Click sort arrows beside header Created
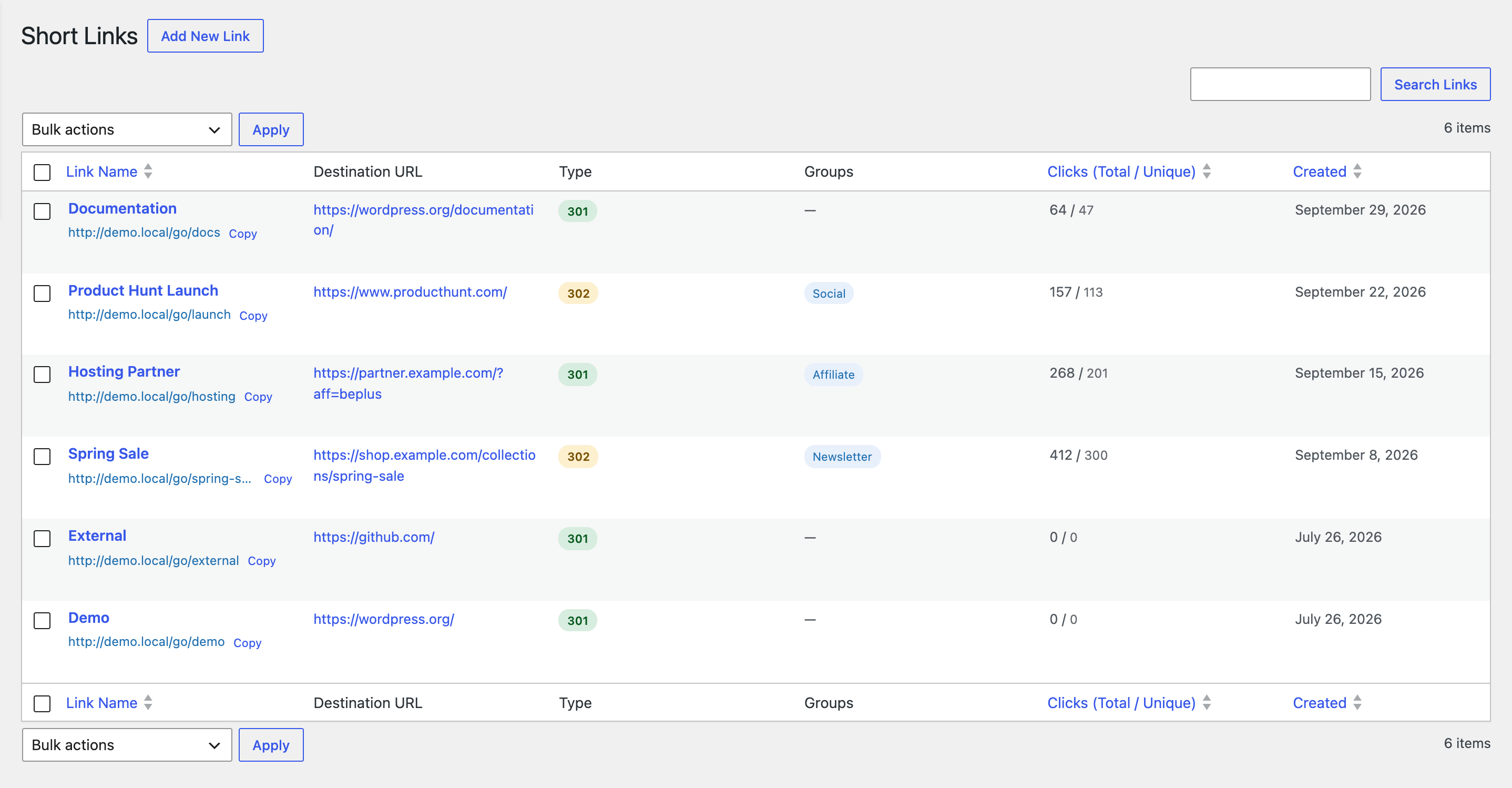This screenshot has height=788, width=1512. [1357, 171]
